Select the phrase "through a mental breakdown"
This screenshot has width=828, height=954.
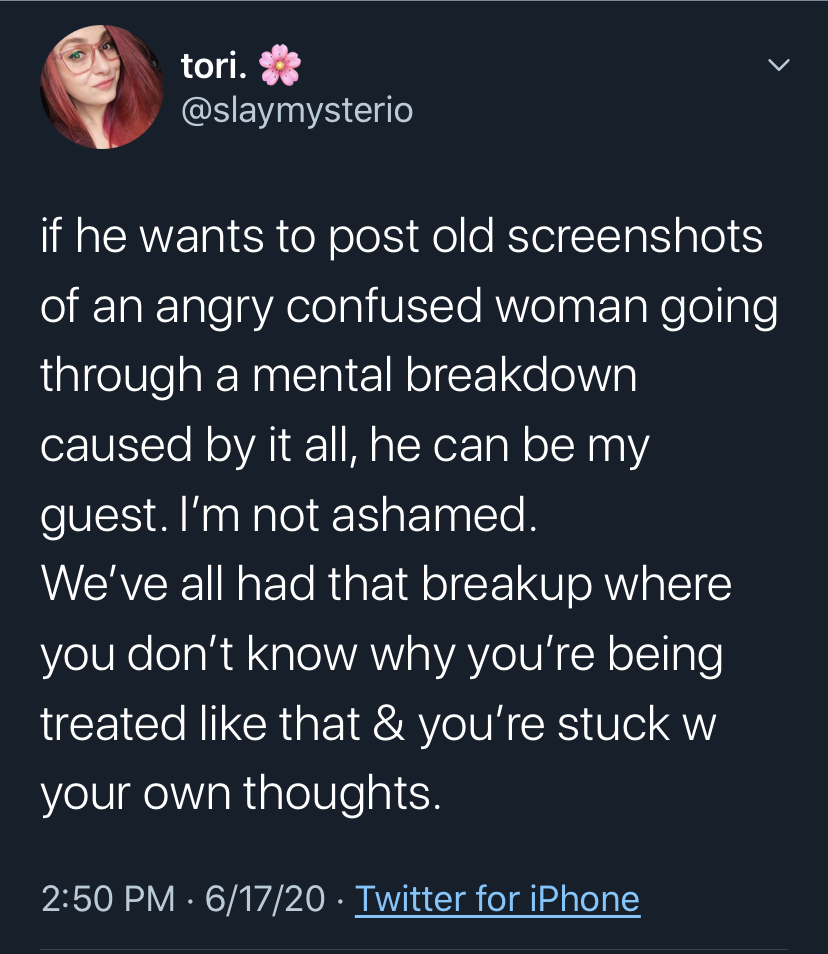(338, 377)
